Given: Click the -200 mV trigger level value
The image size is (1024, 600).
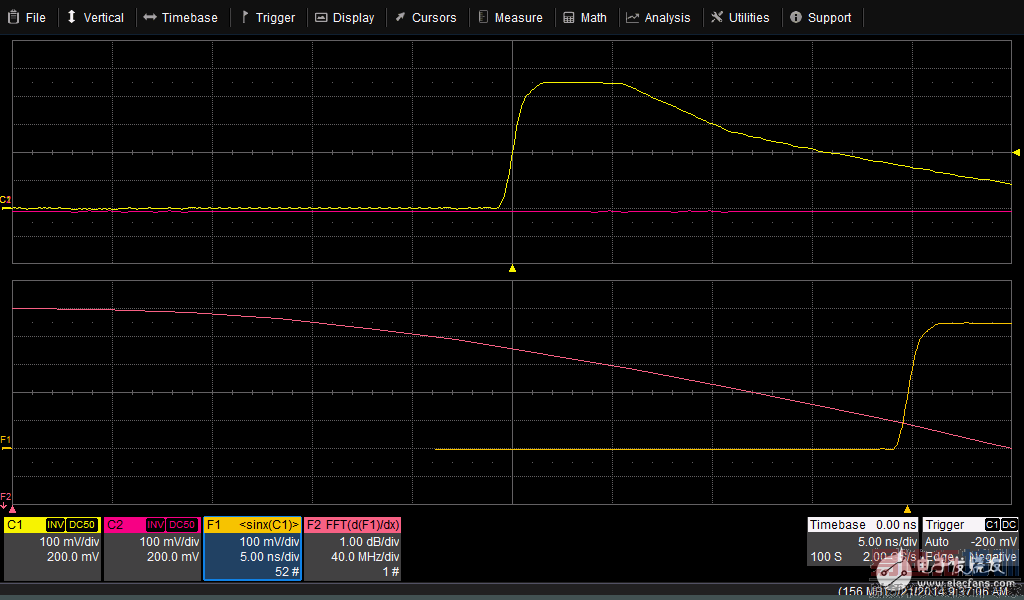Looking at the screenshot, I should coord(994,542).
